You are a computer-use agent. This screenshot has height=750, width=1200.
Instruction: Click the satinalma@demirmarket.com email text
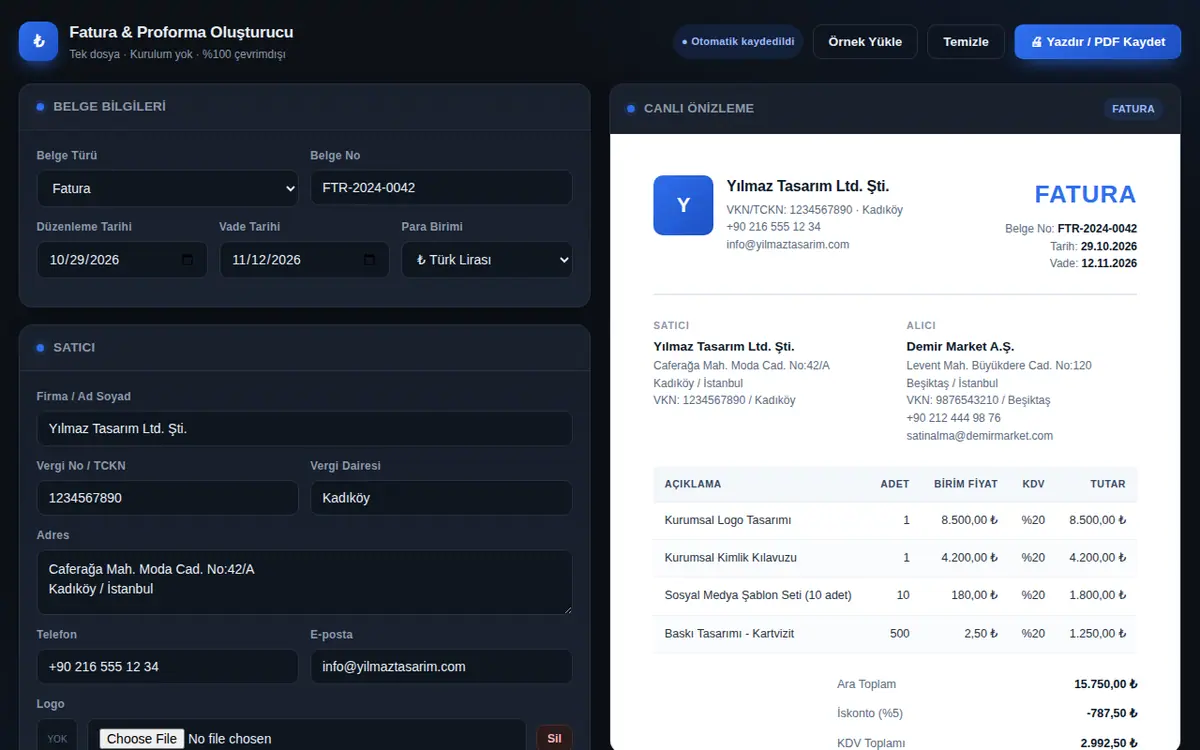pos(980,436)
